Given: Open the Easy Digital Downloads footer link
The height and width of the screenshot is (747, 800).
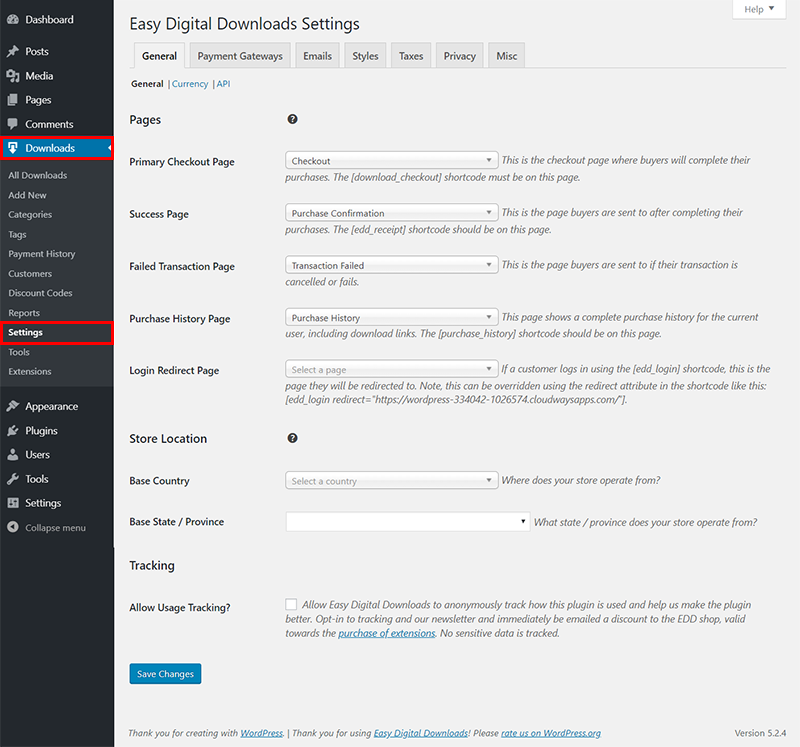Looking at the screenshot, I should (x=421, y=733).
